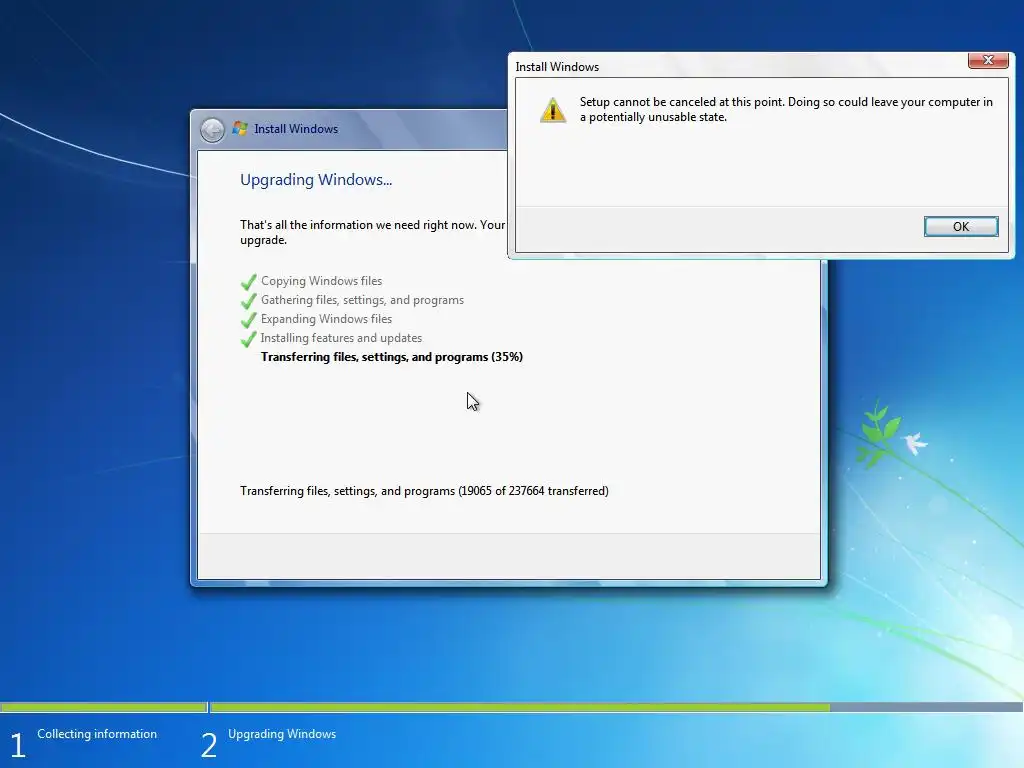1024x768 pixels.
Task: Click checkmark beside Expanding Windows files
Action: coord(248,319)
